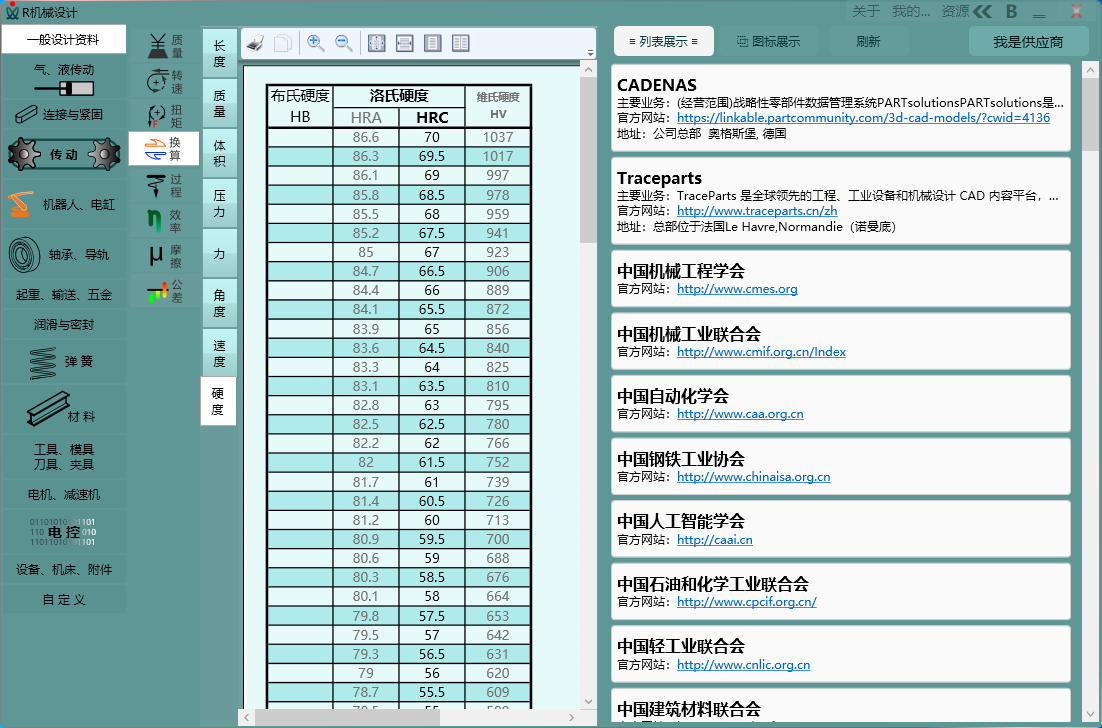Click the document viewer horizontal scrollbar thumb
The image size is (1102, 728).
pyautogui.click(x=347, y=717)
